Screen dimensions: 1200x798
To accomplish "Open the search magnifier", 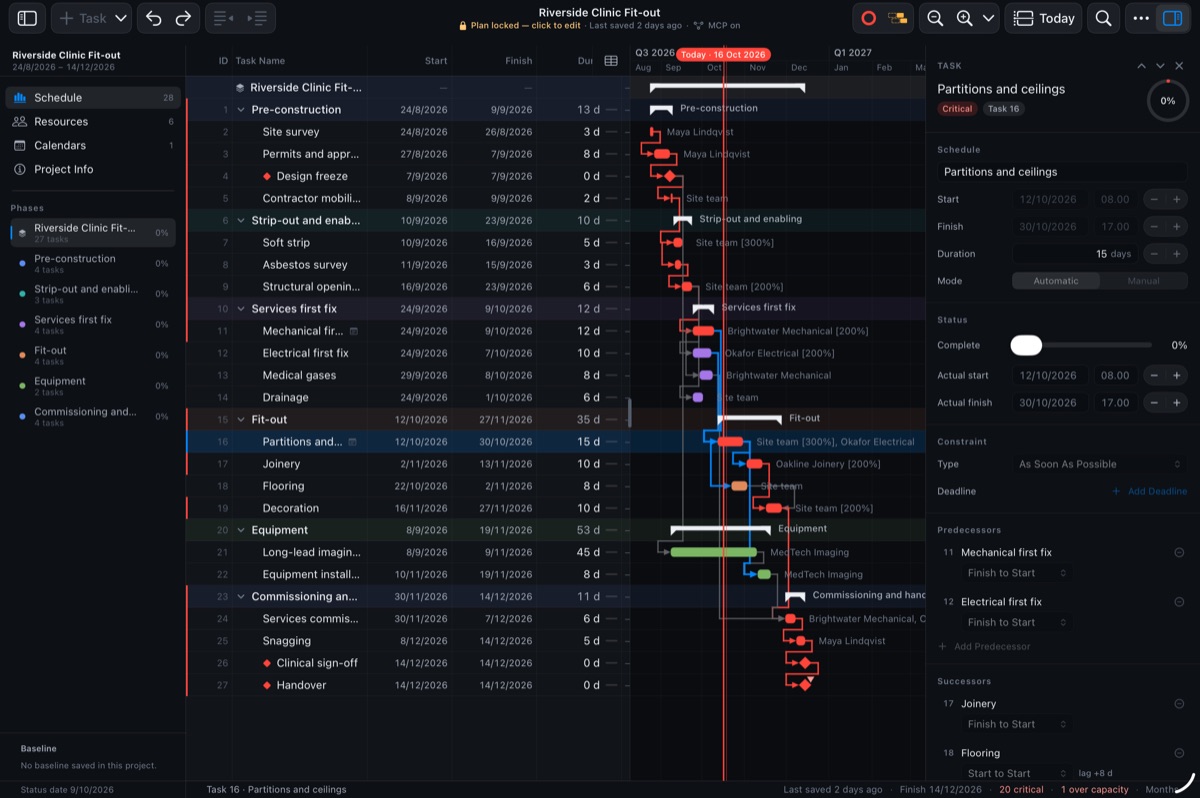I will click(1103, 18).
